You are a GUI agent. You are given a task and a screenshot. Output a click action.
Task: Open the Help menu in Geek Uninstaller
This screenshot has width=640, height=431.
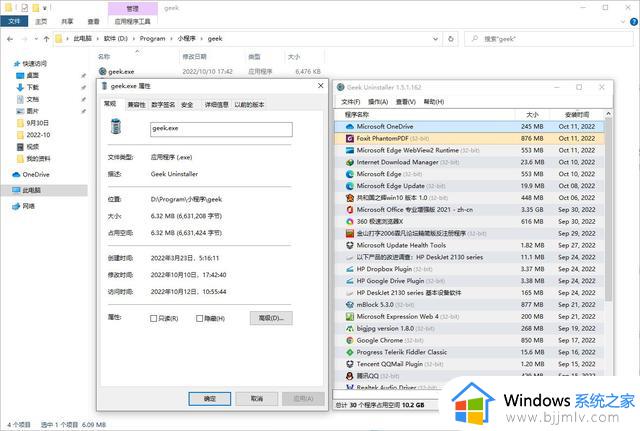(x=433, y=102)
